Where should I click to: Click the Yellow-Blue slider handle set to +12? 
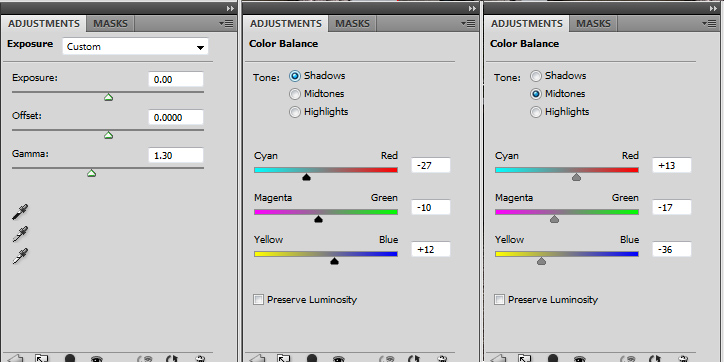click(335, 261)
